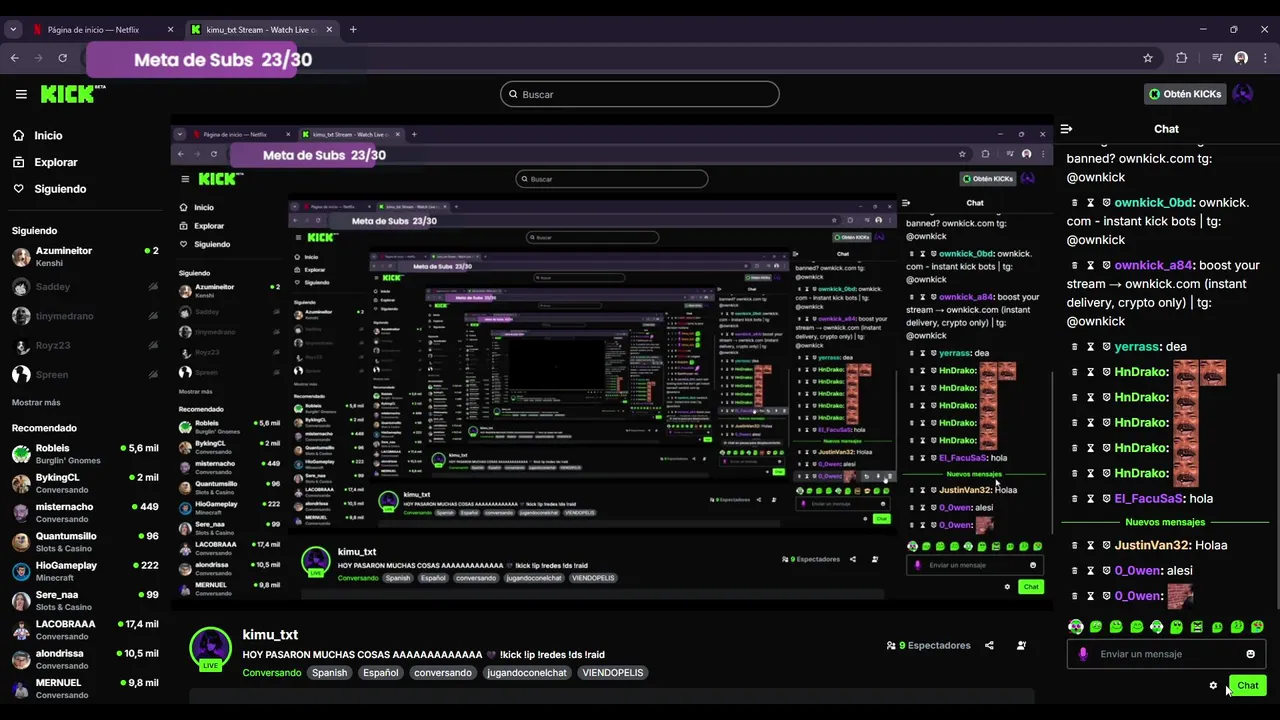Click the Spanish tag below the outer stream title
This screenshot has height=720, width=1280.
point(329,673)
